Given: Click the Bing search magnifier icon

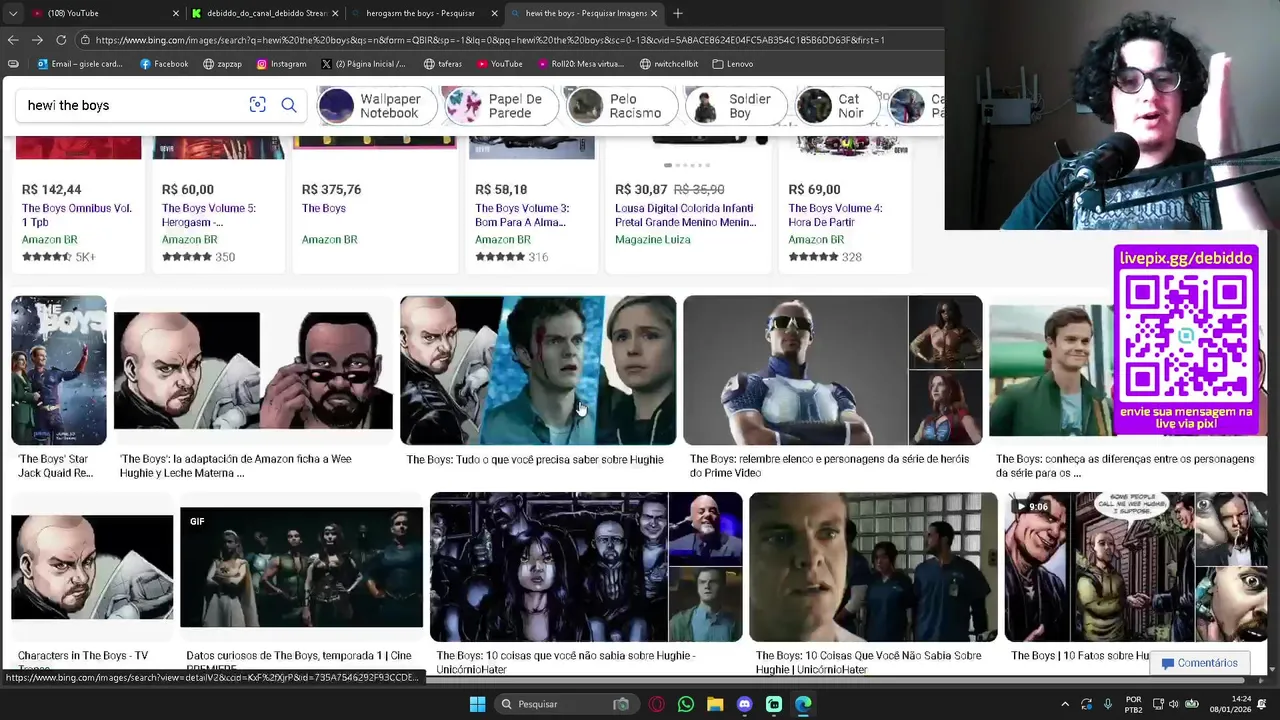Looking at the screenshot, I should 289,105.
